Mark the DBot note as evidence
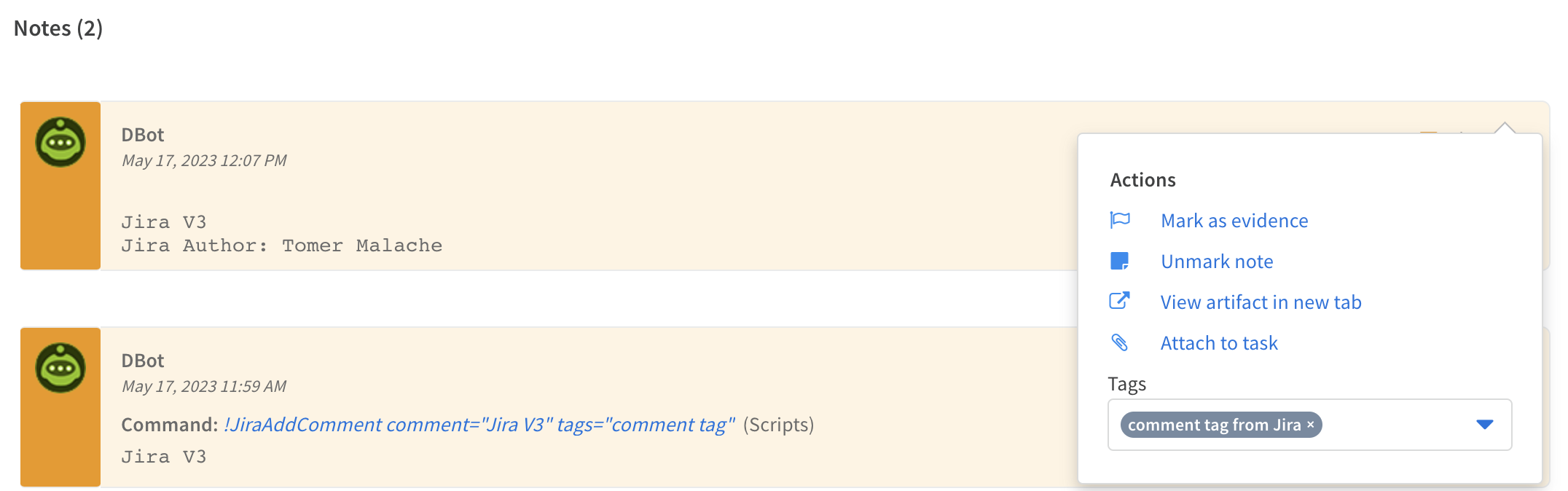 (x=1234, y=220)
